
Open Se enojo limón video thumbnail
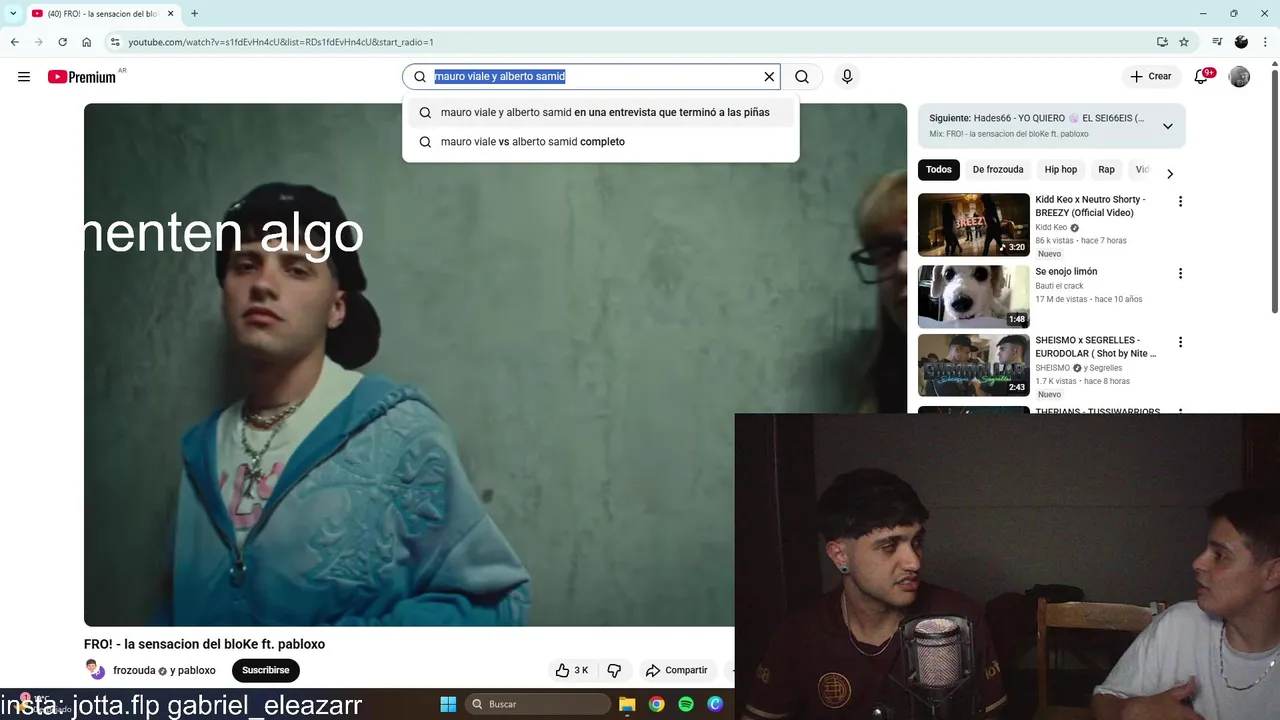pyautogui.click(x=973, y=296)
